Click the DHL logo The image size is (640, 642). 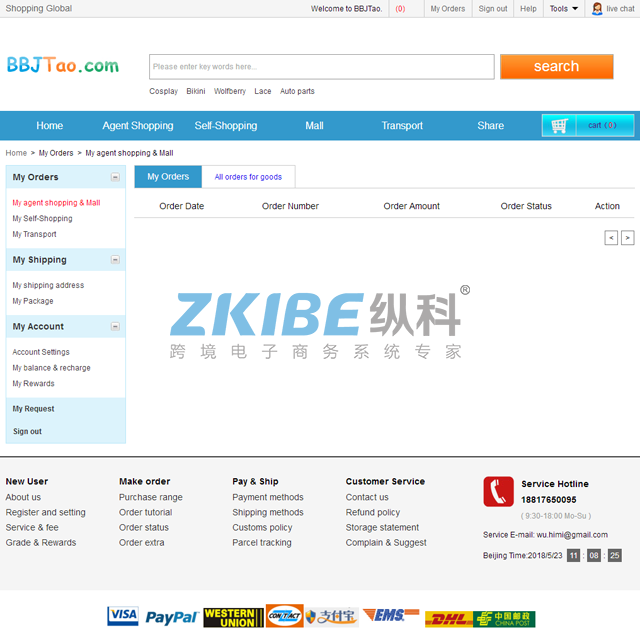click(449, 619)
